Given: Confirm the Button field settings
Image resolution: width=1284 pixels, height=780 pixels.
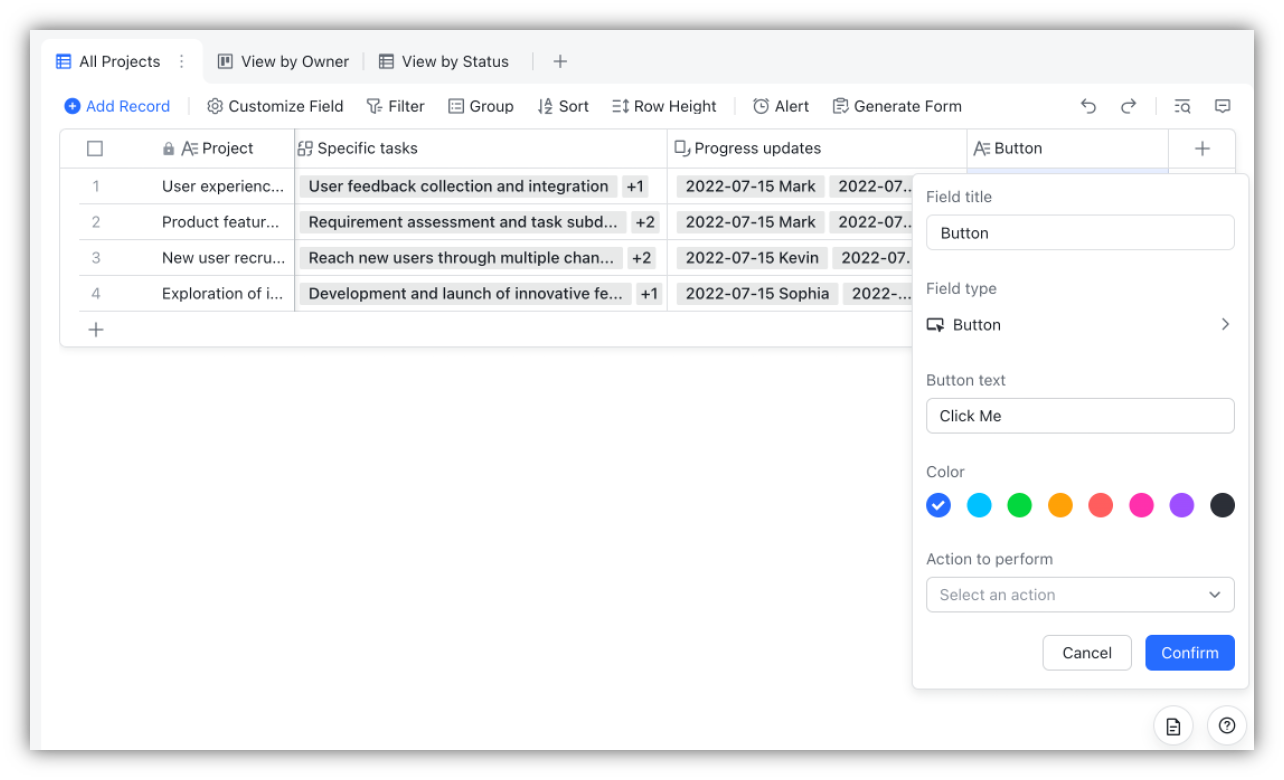Looking at the screenshot, I should 1189,652.
